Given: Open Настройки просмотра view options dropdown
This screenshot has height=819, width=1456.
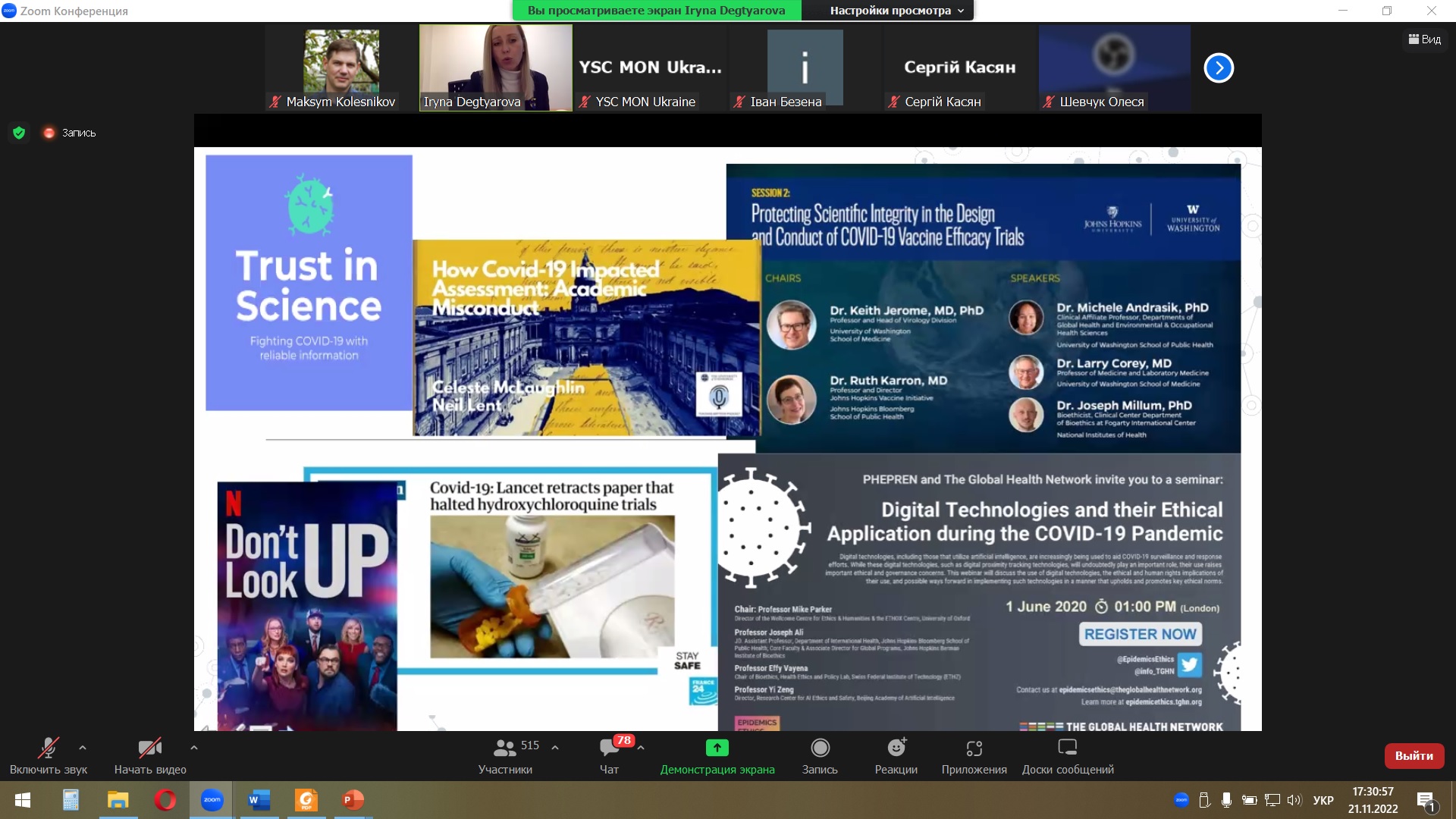Looking at the screenshot, I should (896, 11).
